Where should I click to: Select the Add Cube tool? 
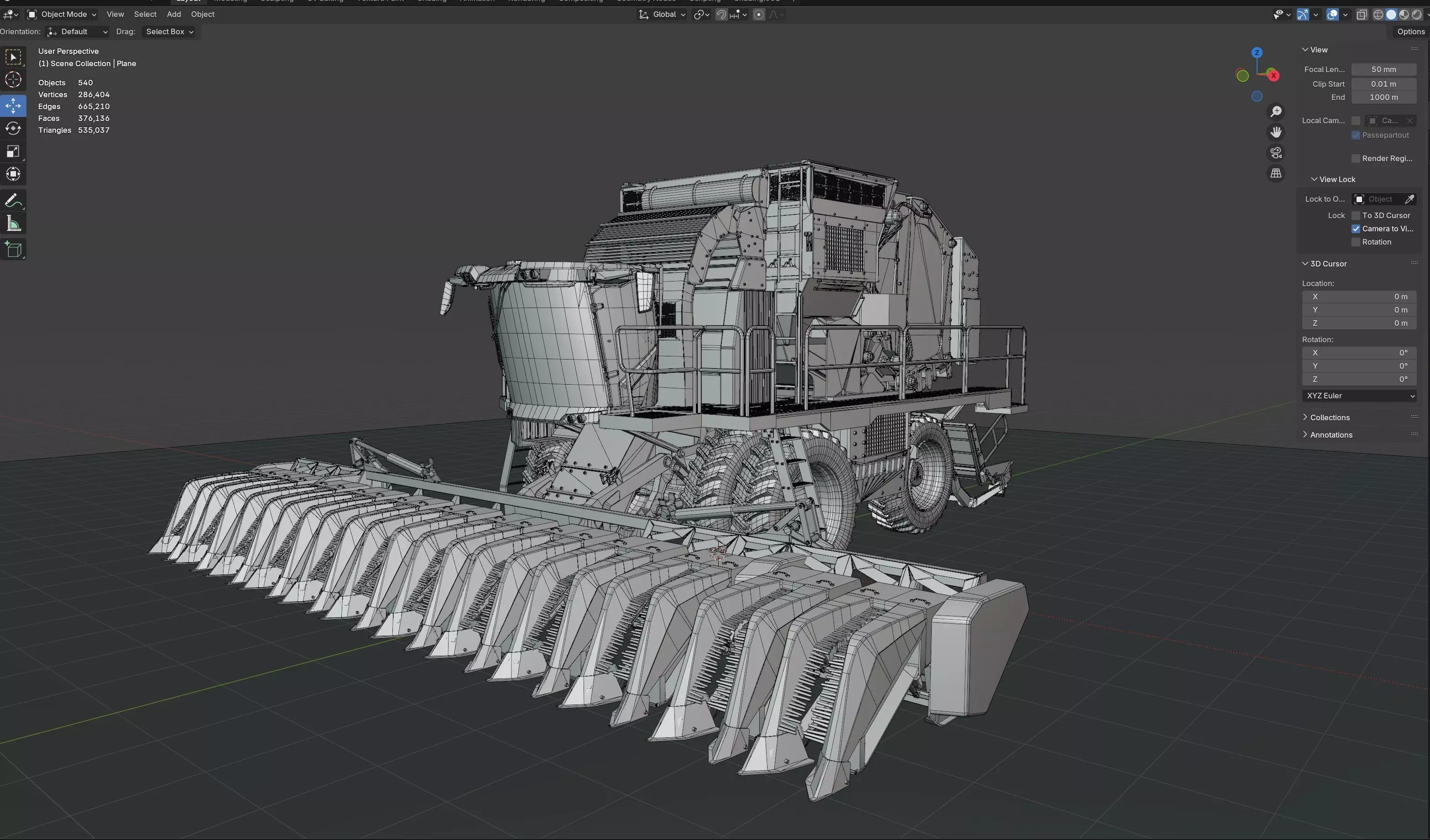pyautogui.click(x=13, y=249)
